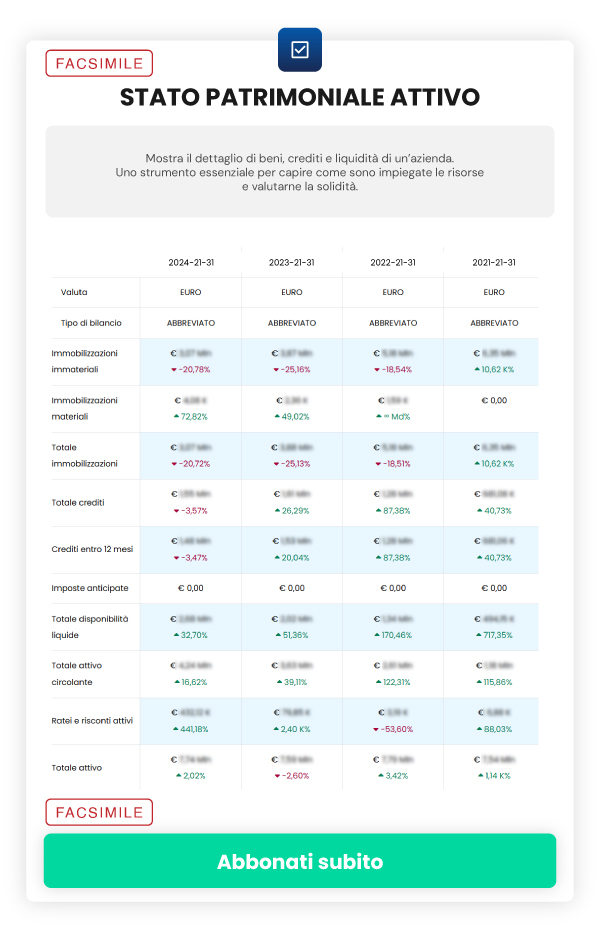Click the Totale attivo row label
Image resolution: width=600 pixels, height=944 pixels.
point(77,767)
